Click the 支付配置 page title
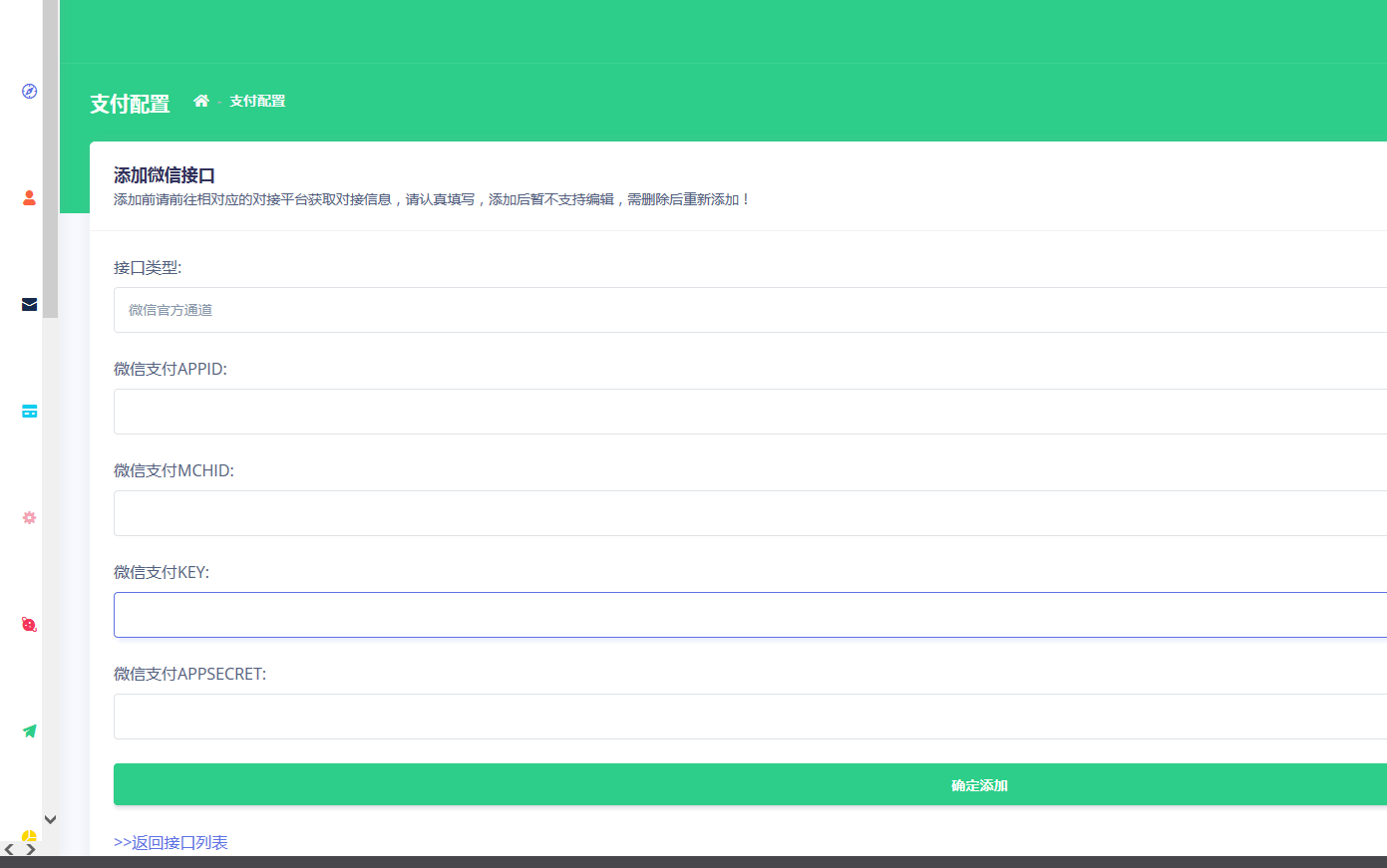This screenshot has width=1387, height=868. 130,104
